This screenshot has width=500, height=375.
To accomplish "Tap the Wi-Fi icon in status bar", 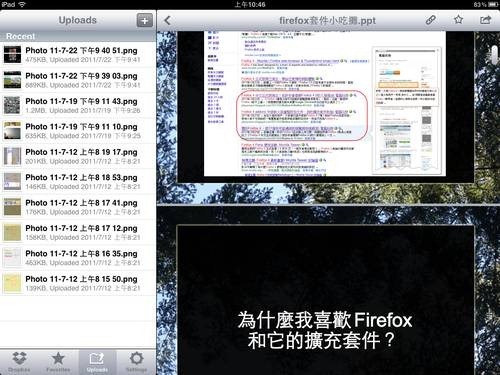I will tap(22, 4).
